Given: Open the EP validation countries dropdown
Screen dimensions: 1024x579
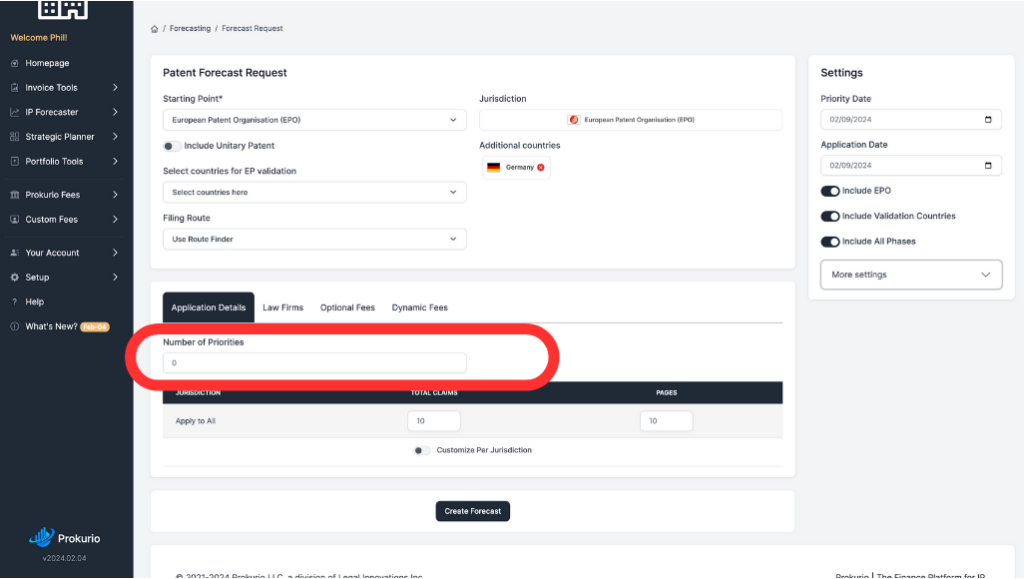Looking at the screenshot, I should tap(314, 193).
